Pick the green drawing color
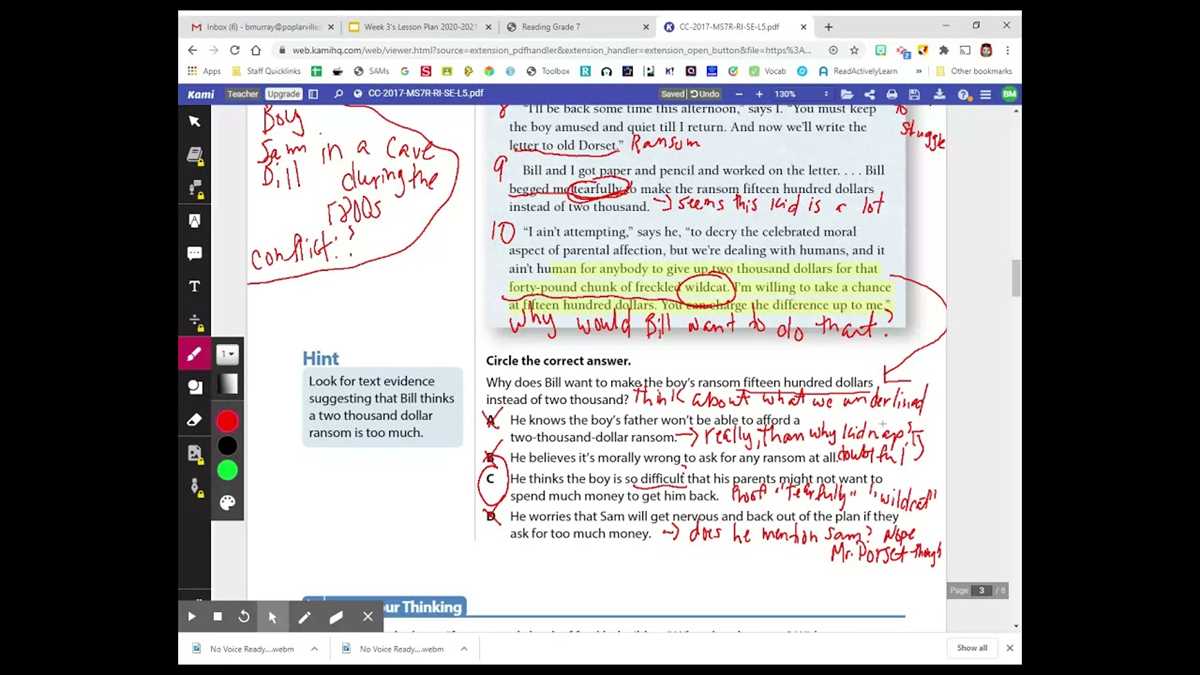The width and height of the screenshot is (1200, 675). point(228,470)
